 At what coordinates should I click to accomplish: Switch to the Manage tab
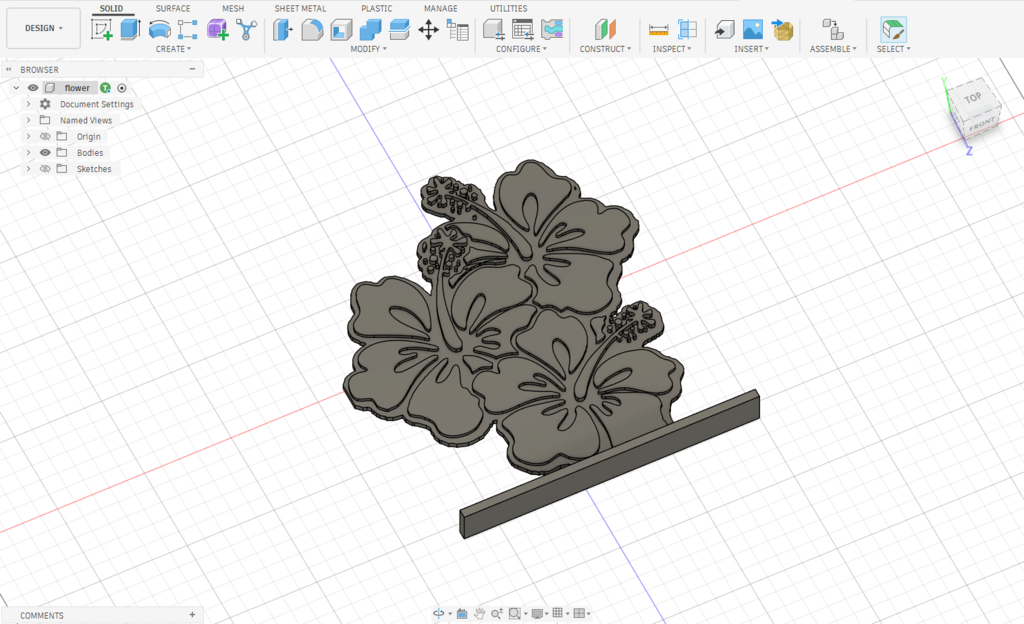(x=441, y=8)
